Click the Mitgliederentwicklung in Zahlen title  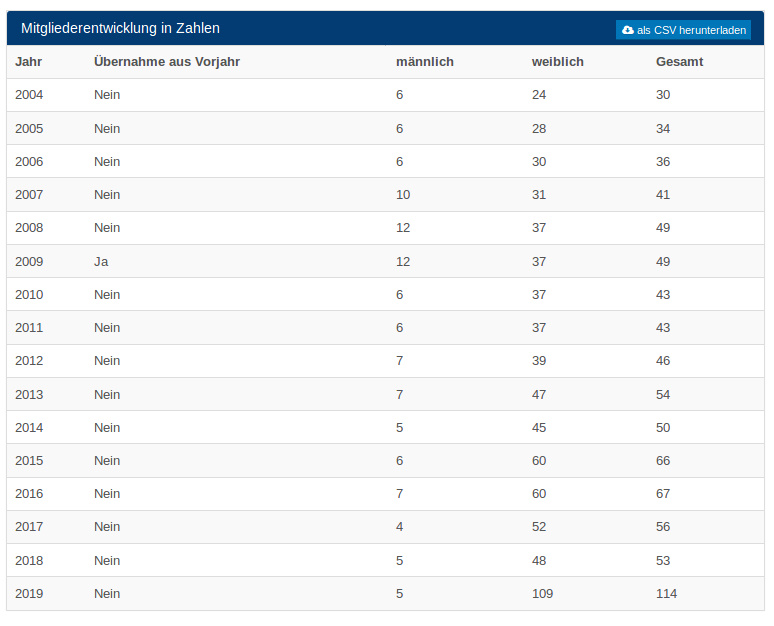(x=120, y=28)
